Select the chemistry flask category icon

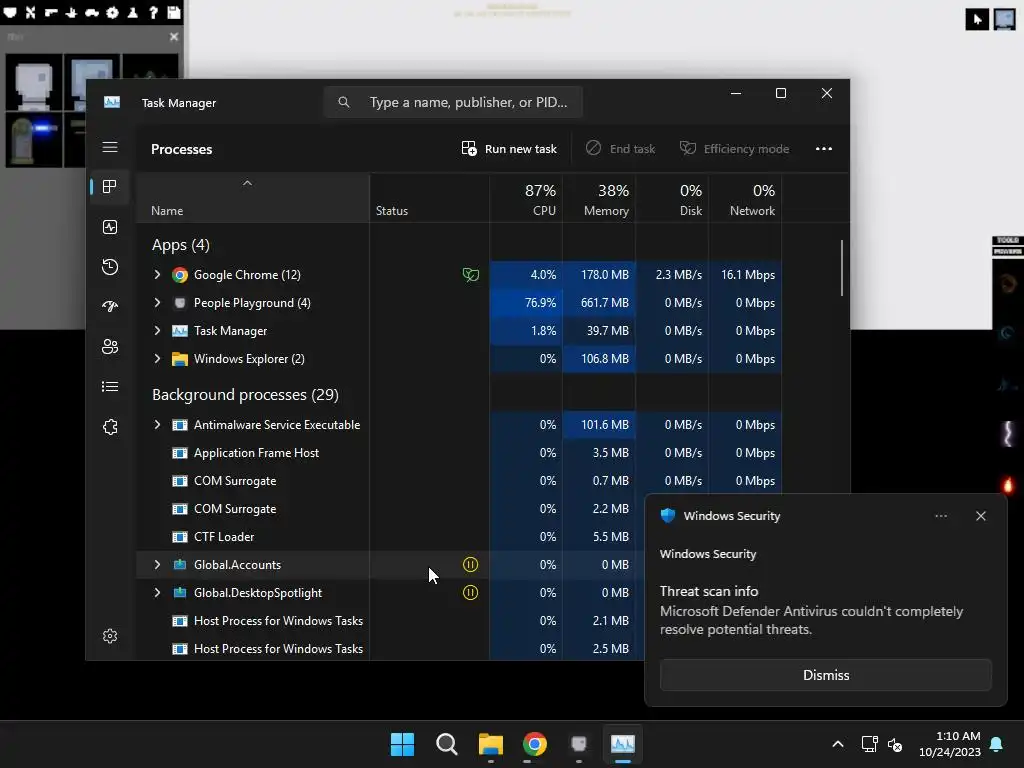pyautogui.click(x=133, y=12)
